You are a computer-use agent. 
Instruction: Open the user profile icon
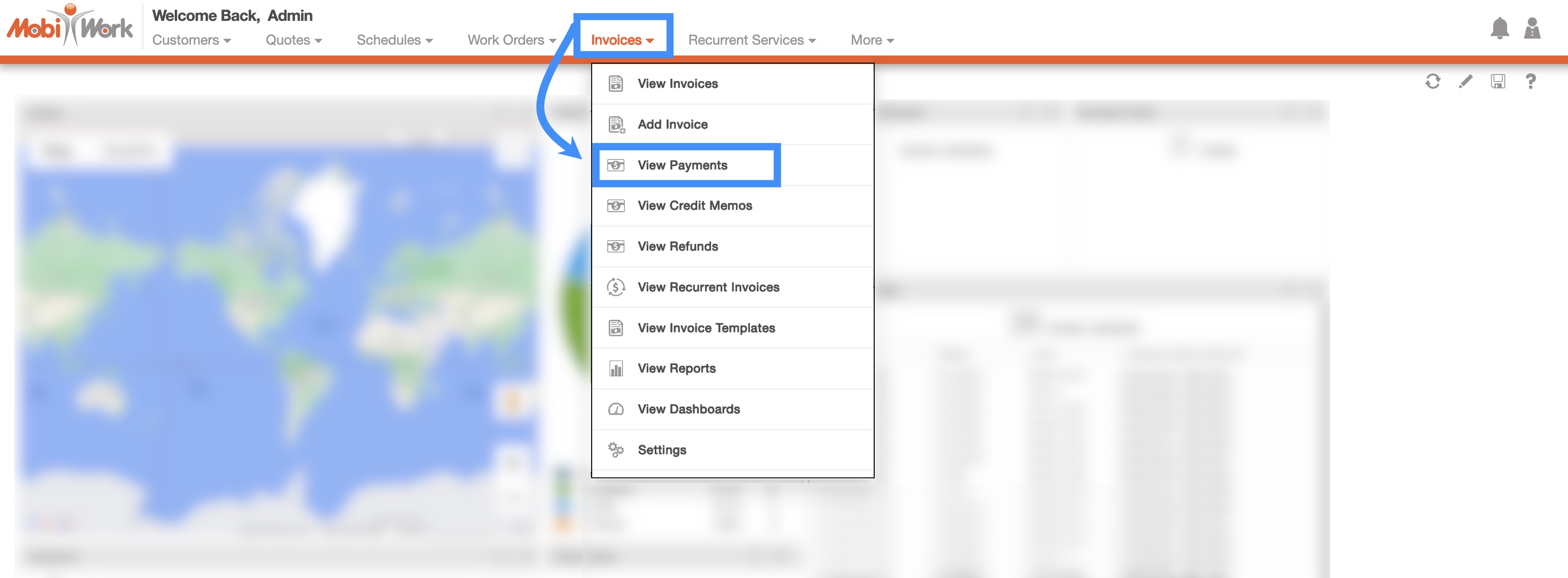point(1531,28)
